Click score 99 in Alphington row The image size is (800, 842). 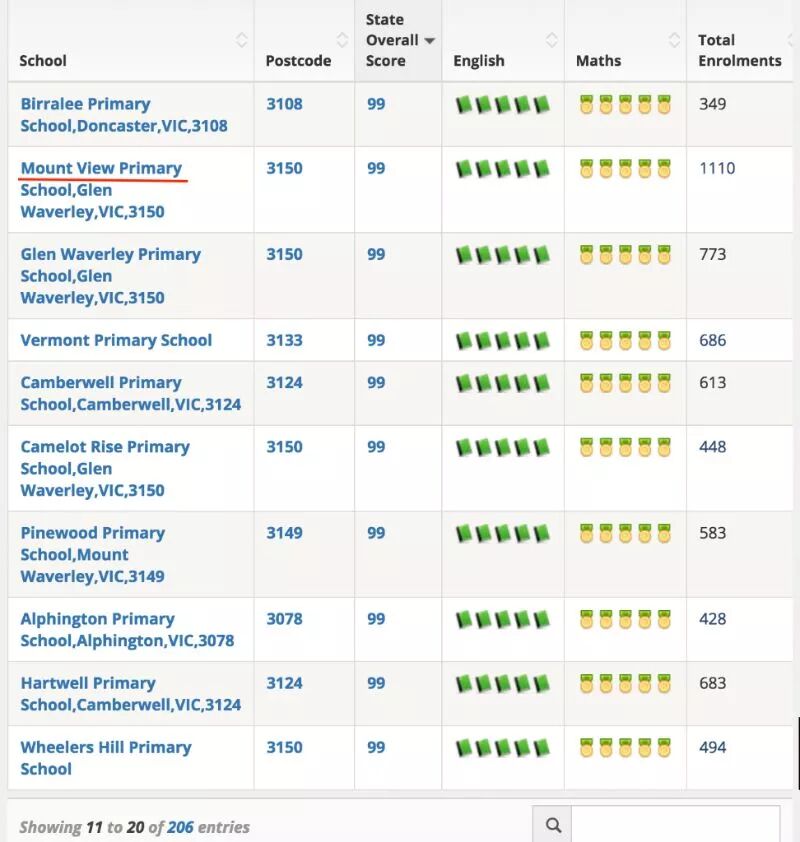[376, 619]
